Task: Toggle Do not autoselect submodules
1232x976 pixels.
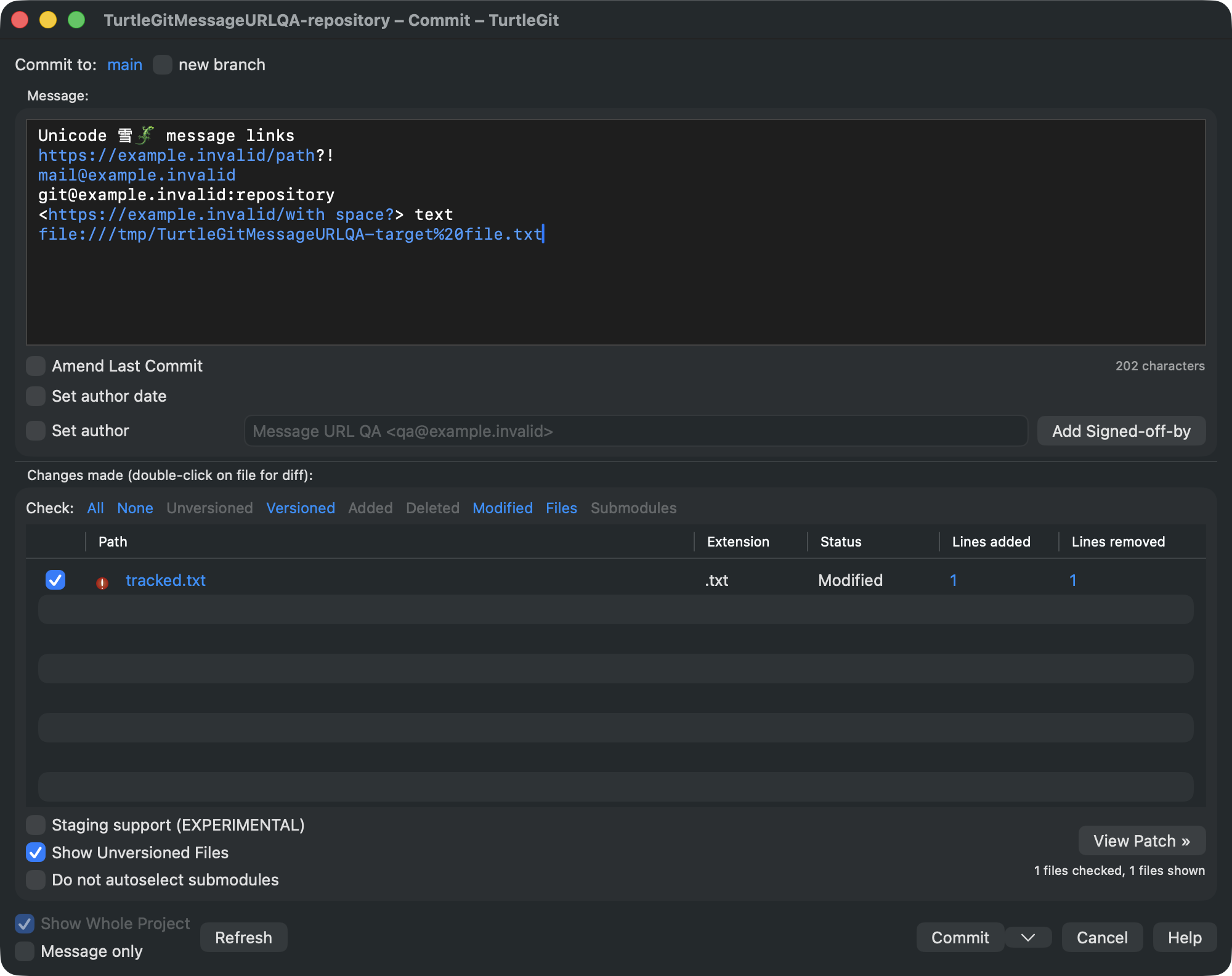Action: [36, 880]
